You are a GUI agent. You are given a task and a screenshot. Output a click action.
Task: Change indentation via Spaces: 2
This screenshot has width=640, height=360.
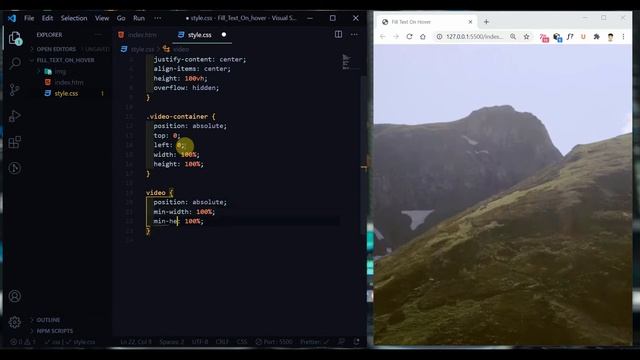pyautogui.click(x=171, y=342)
